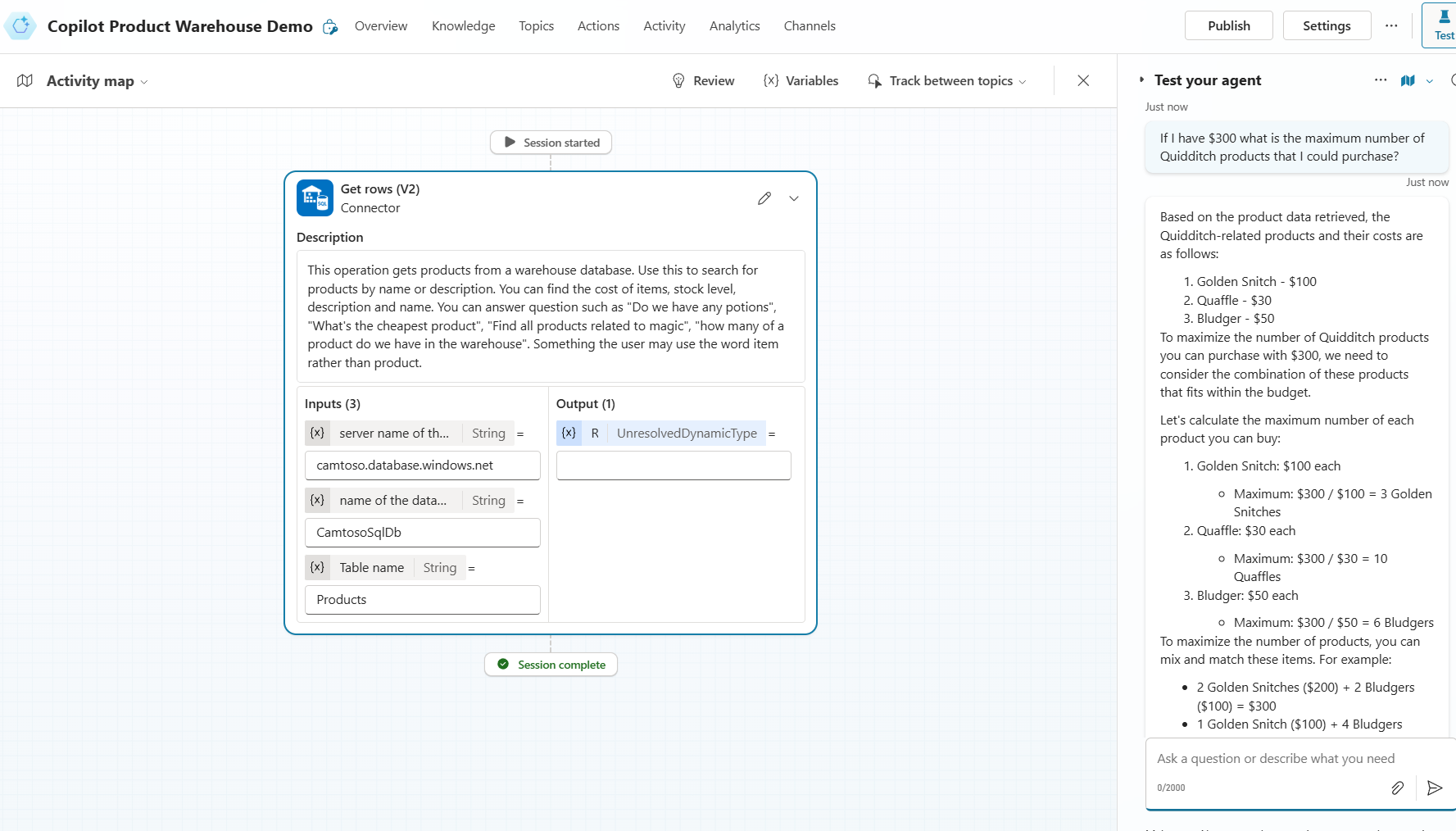Click the agent edit icon beside title

point(330,27)
